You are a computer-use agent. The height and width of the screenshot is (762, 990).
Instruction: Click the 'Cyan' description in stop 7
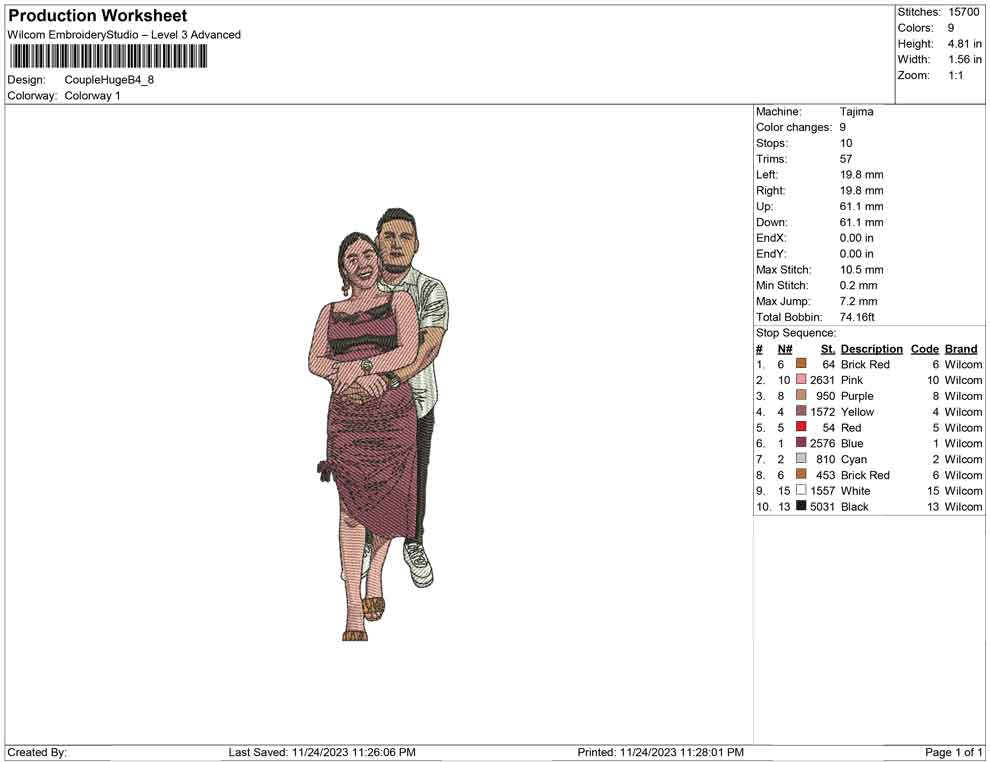(854, 459)
